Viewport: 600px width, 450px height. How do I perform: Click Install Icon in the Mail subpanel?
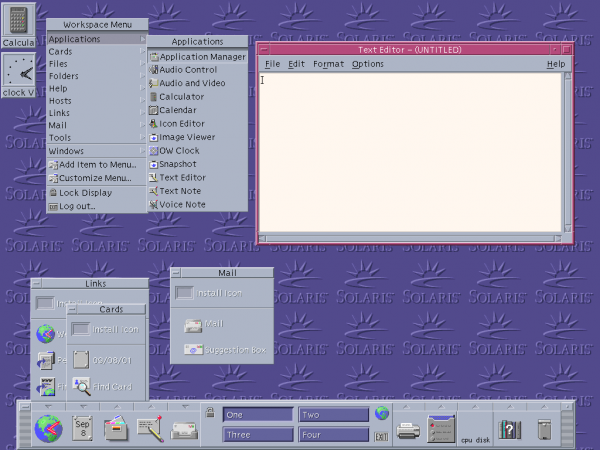[184, 293]
